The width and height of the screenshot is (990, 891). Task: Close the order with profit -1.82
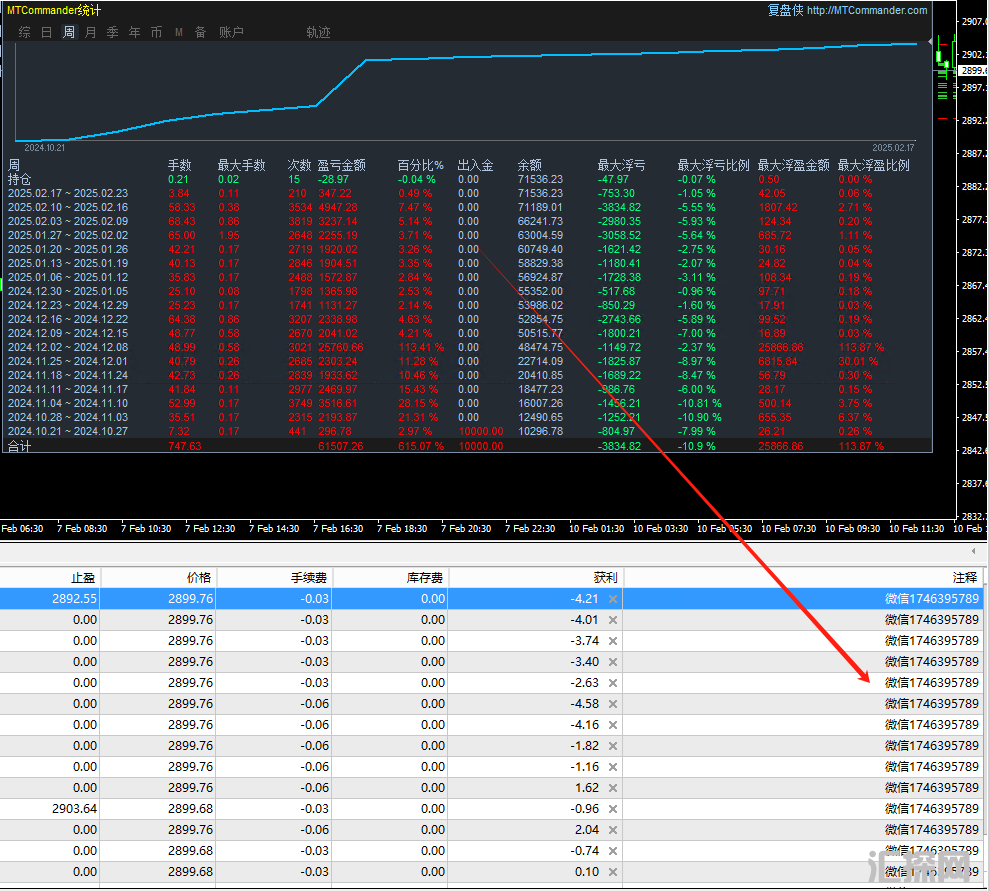click(612, 746)
